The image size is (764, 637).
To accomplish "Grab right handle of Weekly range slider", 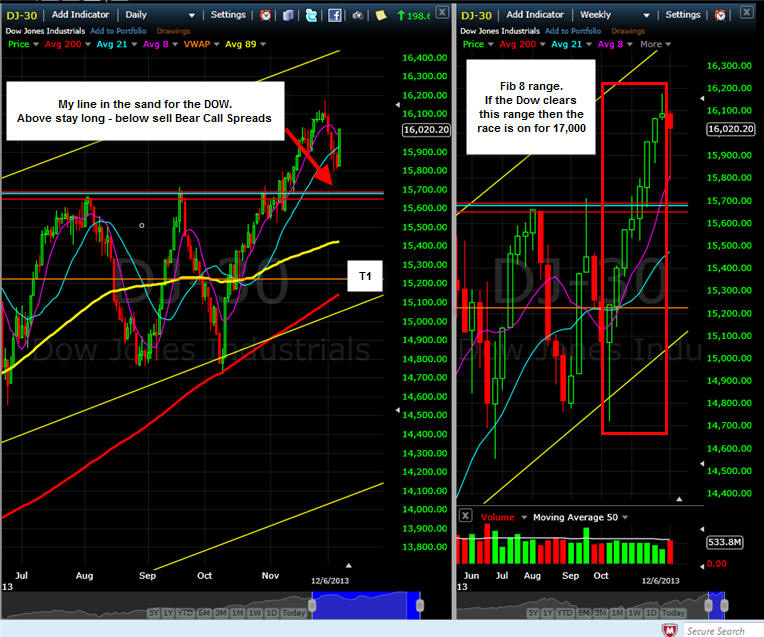I will pyautogui.click(x=725, y=605).
